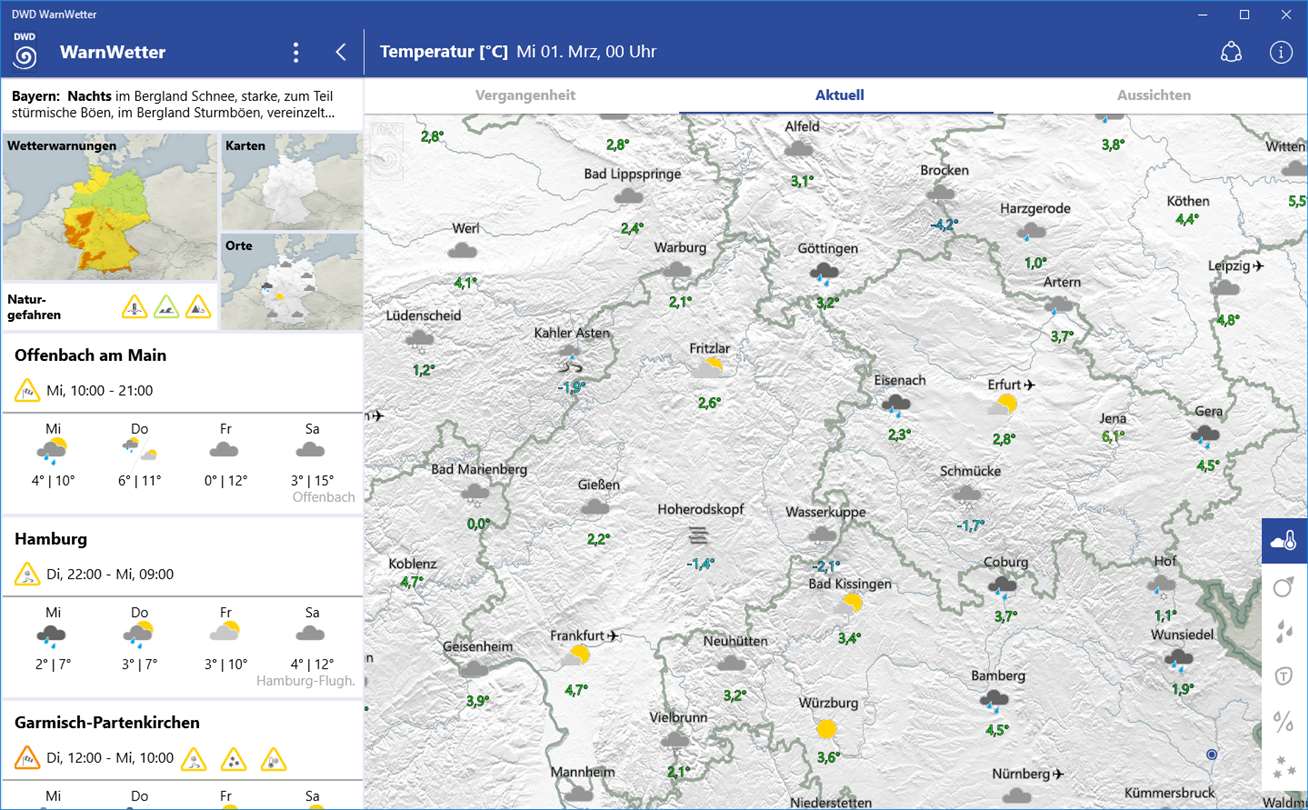Open the Hamburg location card

(181, 607)
